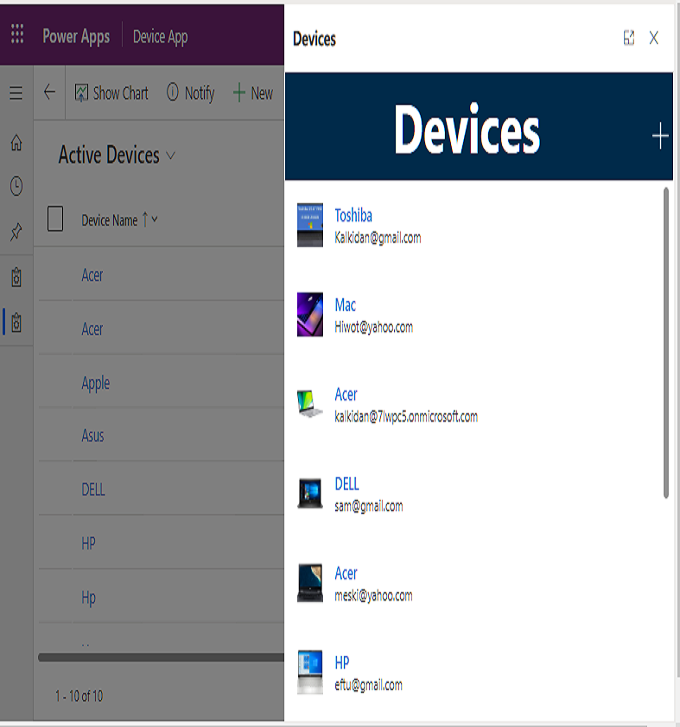The width and height of the screenshot is (680, 727).
Task: Open Pinned pushpin icon in sidebar
Action: coord(16,231)
